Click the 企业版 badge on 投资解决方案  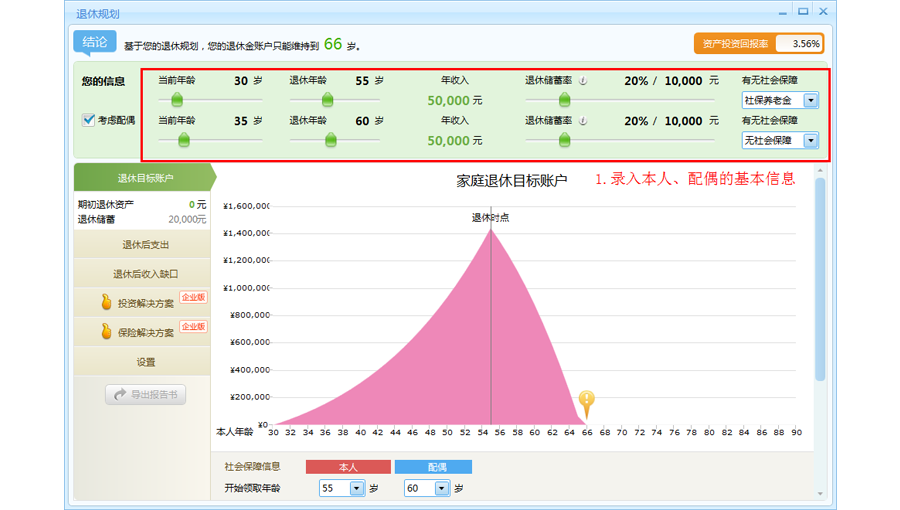193,297
